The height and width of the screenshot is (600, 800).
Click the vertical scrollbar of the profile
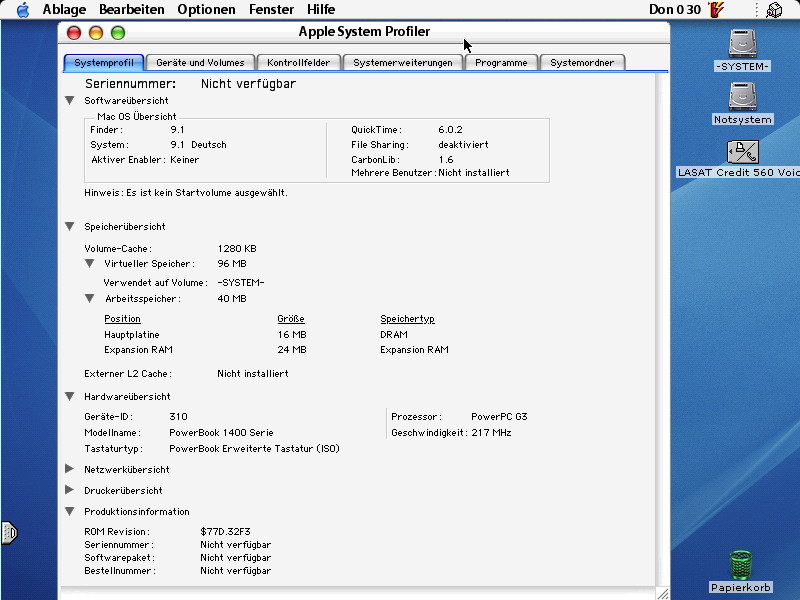[x=662, y=329]
